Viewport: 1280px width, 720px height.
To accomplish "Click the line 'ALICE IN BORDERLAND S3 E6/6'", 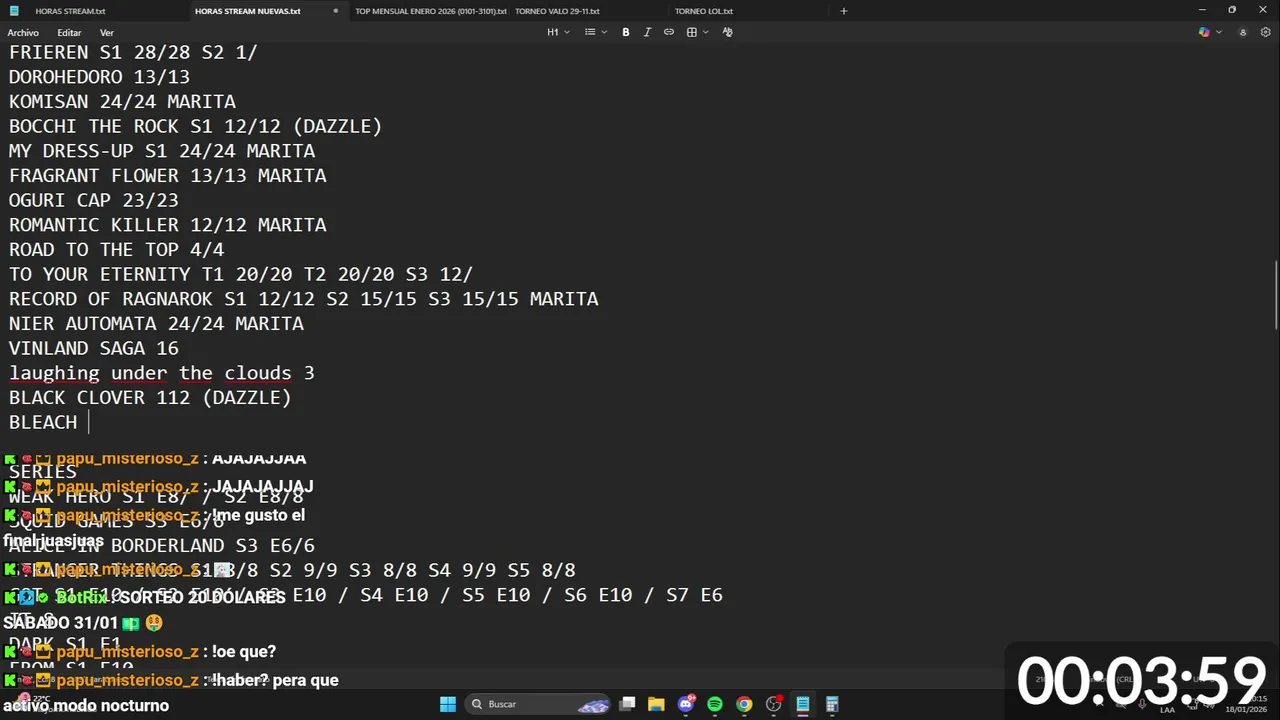I will click(162, 545).
